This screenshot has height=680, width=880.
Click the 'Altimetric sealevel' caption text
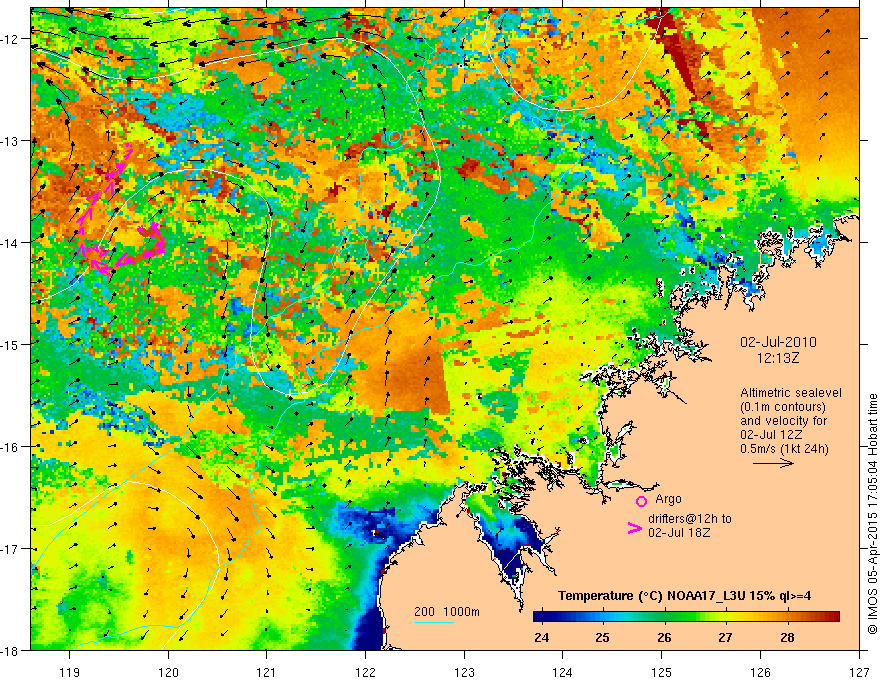pos(791,393)
